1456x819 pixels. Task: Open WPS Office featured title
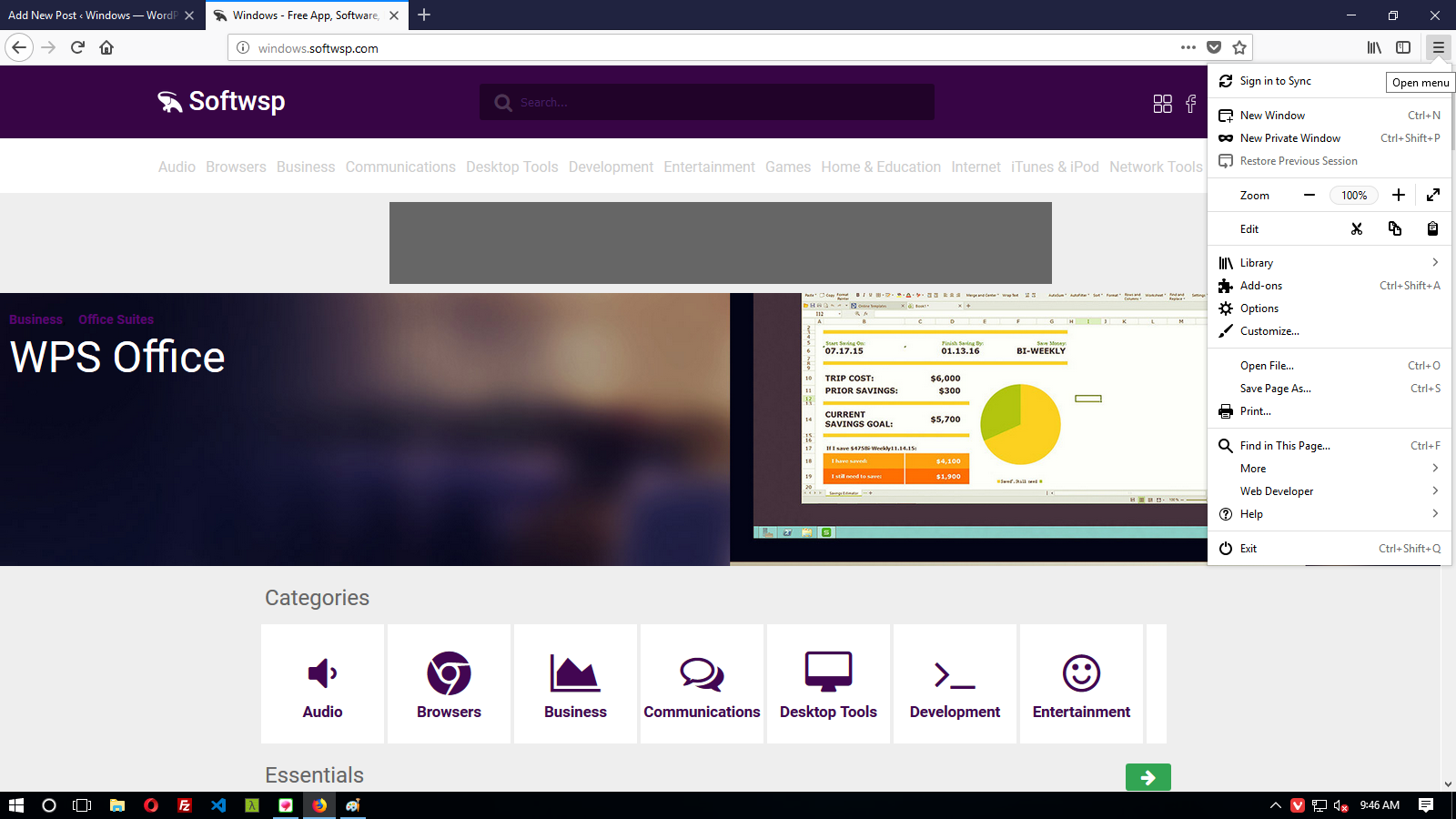click(x=117, y=357)
